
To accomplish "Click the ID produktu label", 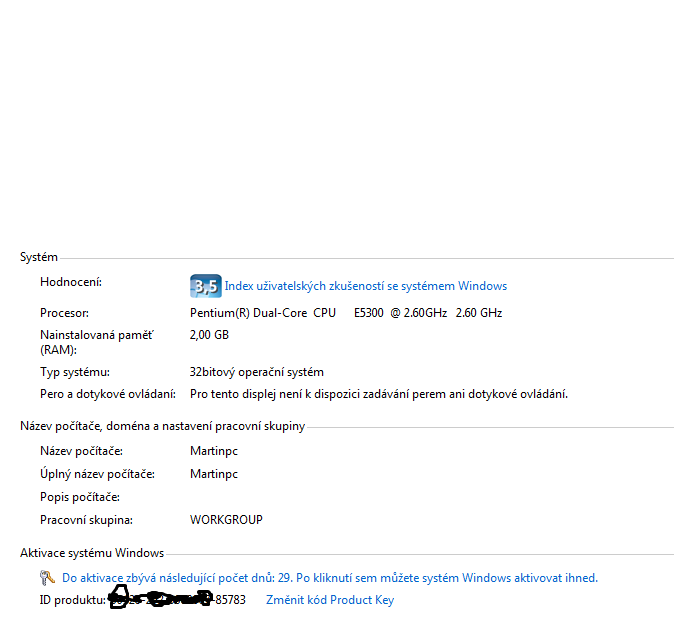I will coord(73,600).
